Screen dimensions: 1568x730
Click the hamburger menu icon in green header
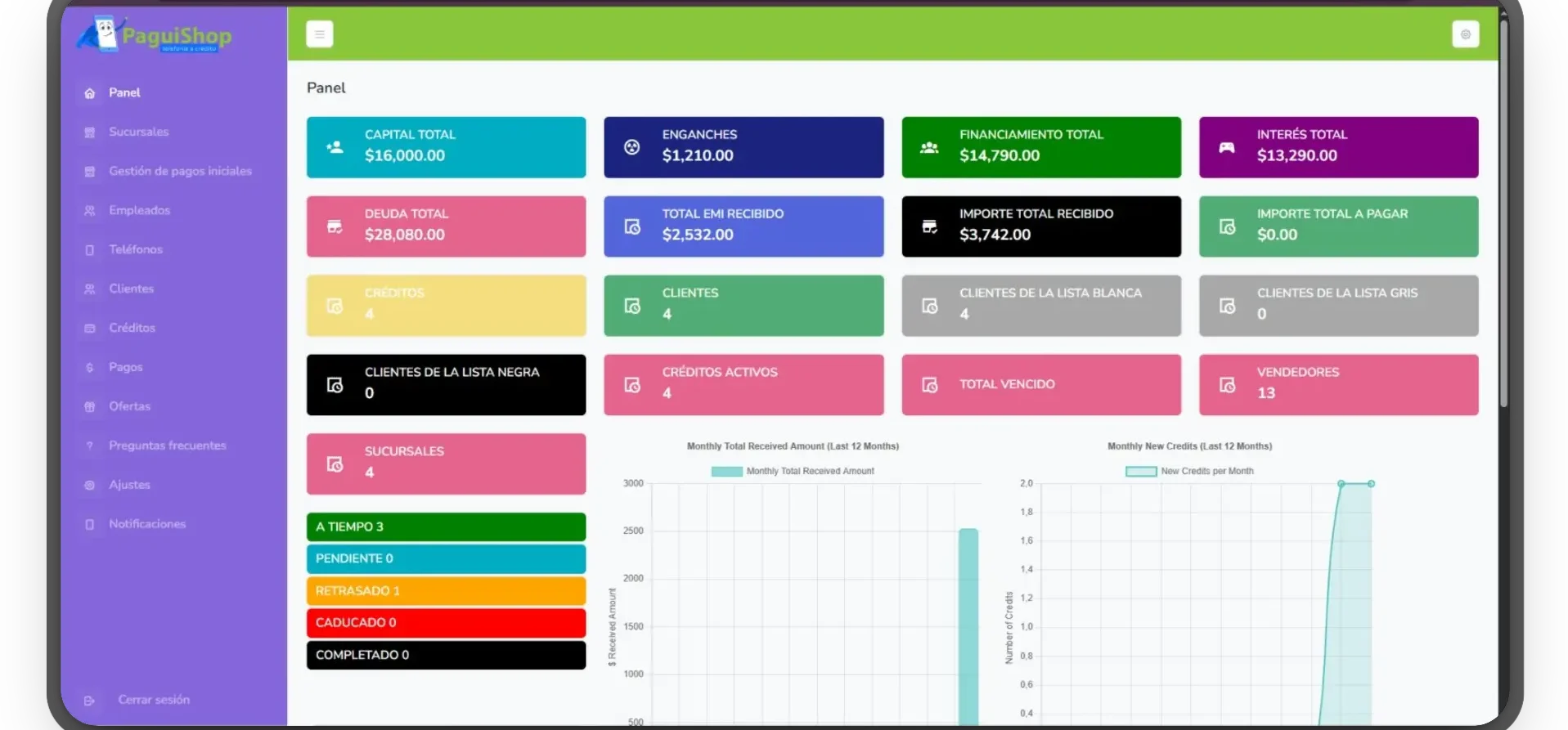[x=319, y=34]
